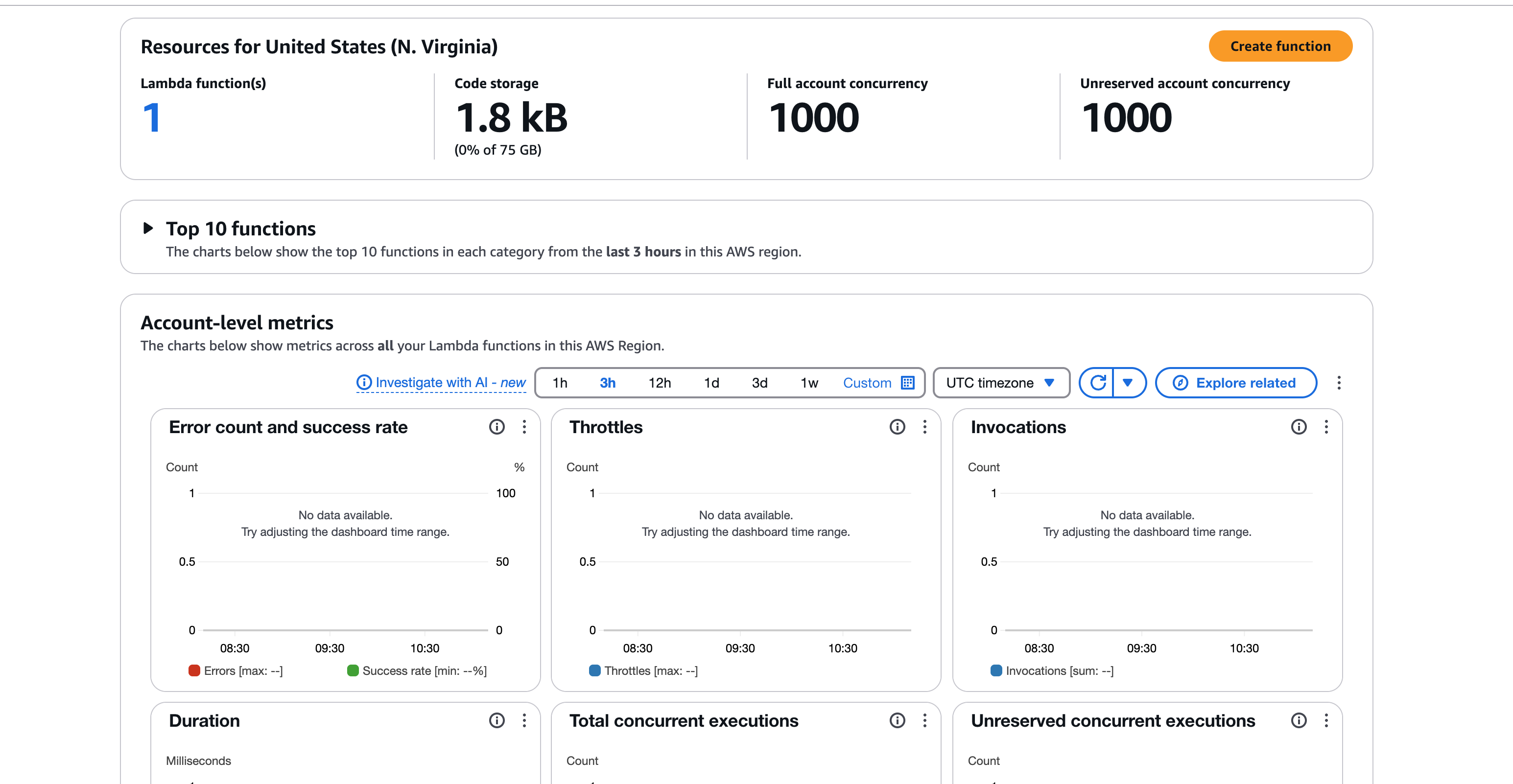Open the Account-level metrics overflow menu
The width and height of the screenshot is (1513, 784).
1339,383
